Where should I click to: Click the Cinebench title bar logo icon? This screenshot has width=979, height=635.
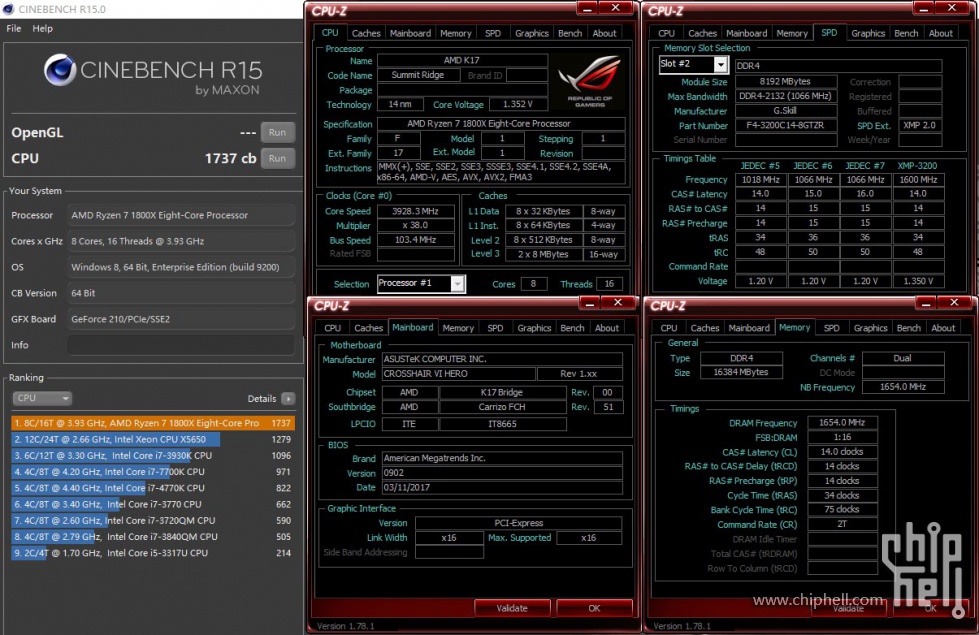click(8, 9)
